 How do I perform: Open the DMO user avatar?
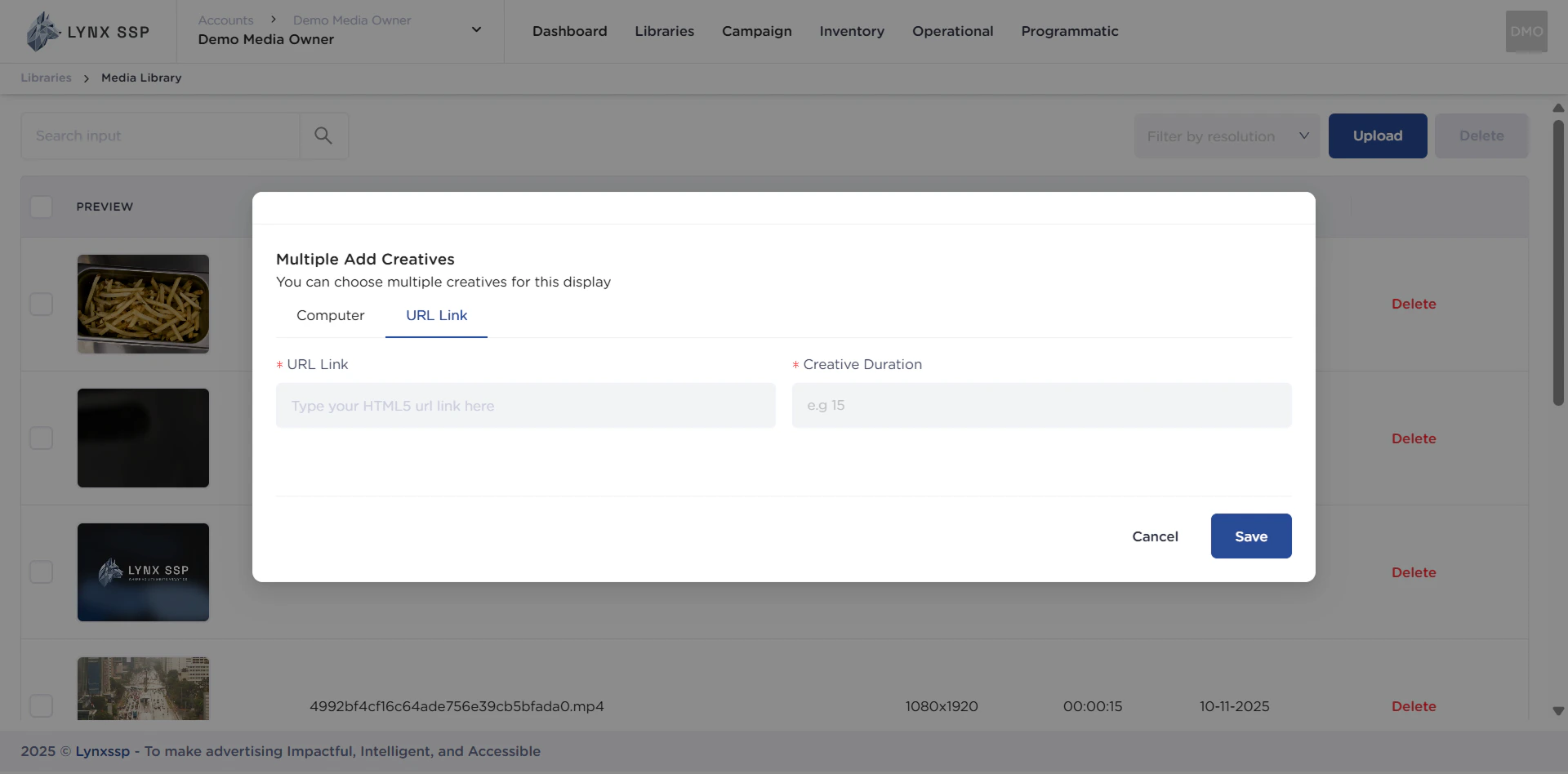pyautogui.click(x=1526, y=32)
